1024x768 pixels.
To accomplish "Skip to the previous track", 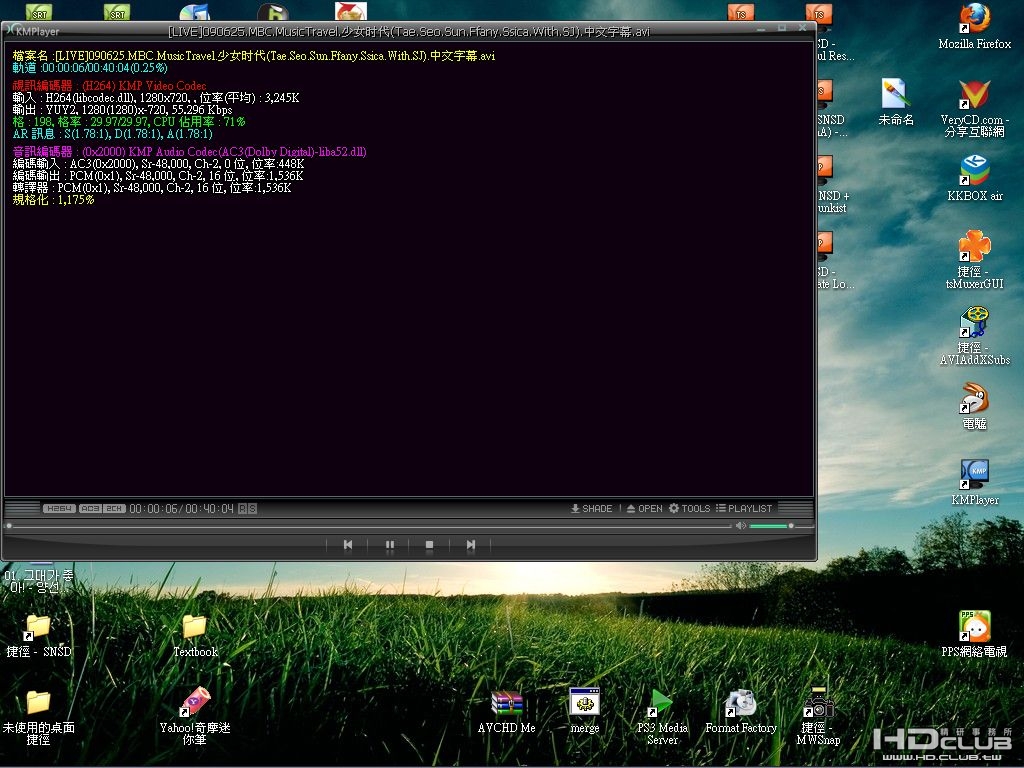I will [348, 545].
